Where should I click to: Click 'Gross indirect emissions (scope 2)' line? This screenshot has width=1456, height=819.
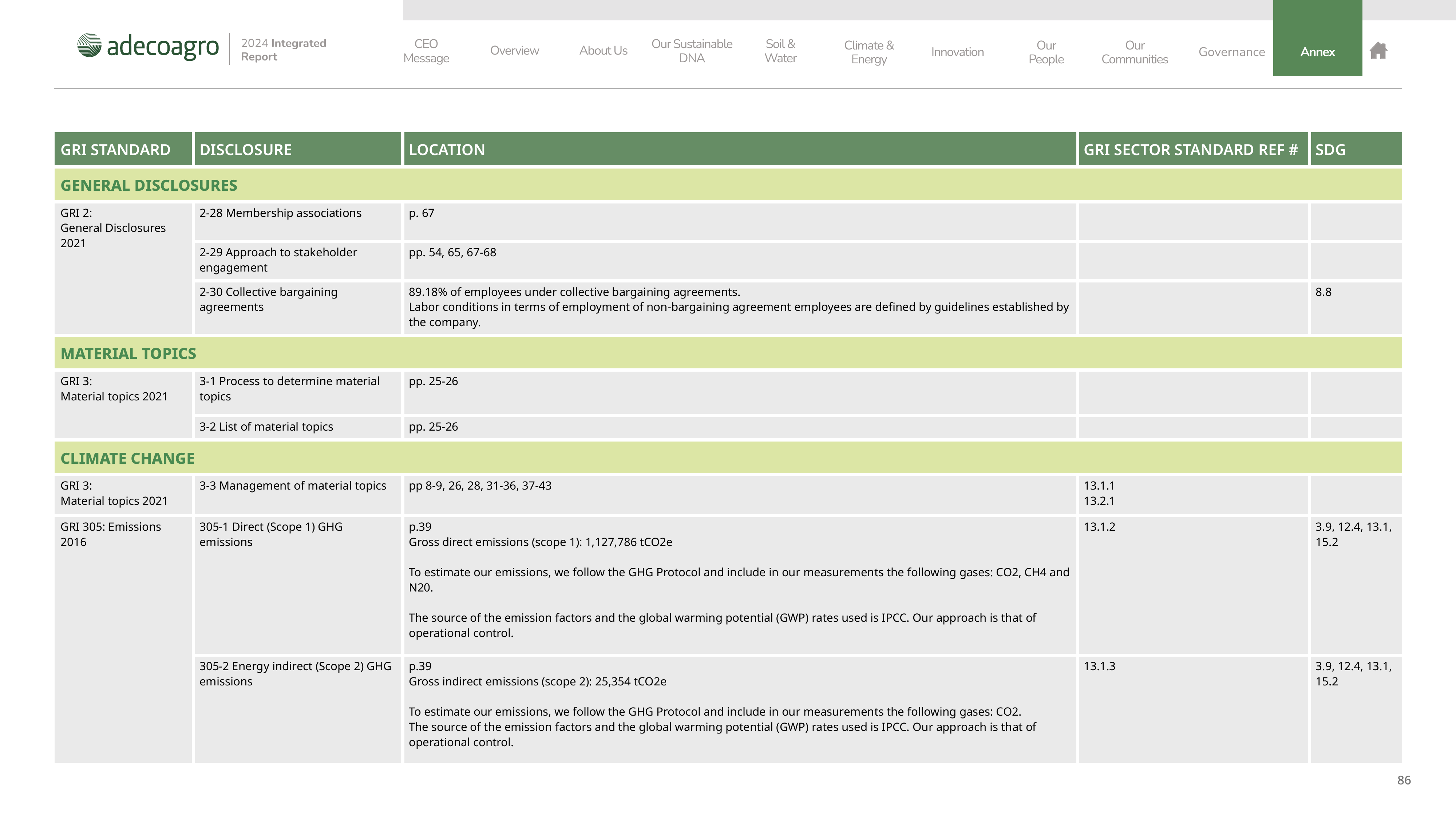click(538, 682)
